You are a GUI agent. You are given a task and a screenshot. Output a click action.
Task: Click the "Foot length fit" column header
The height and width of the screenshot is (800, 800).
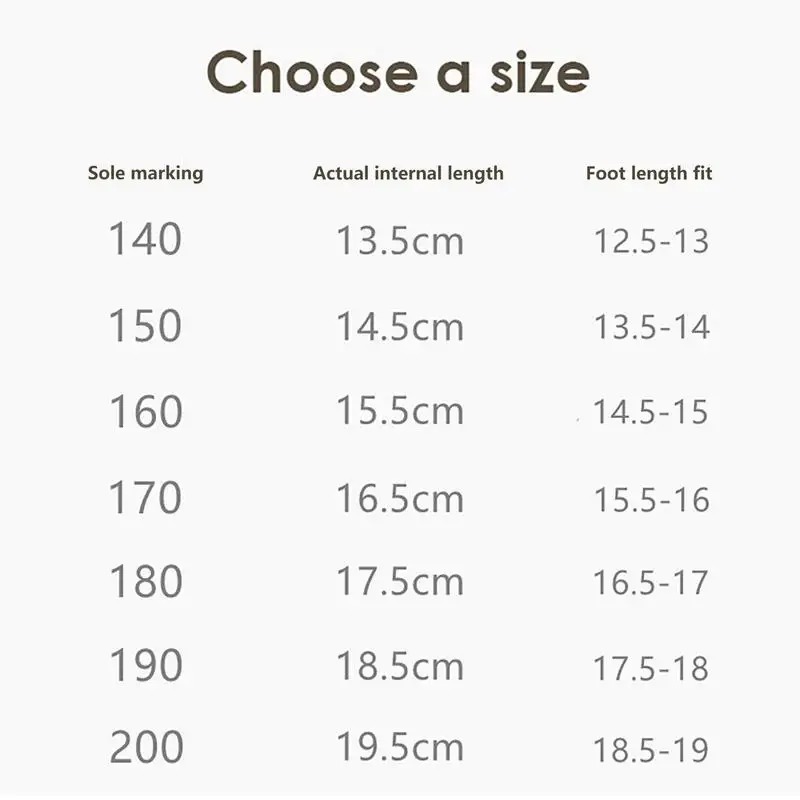[649, 173]
